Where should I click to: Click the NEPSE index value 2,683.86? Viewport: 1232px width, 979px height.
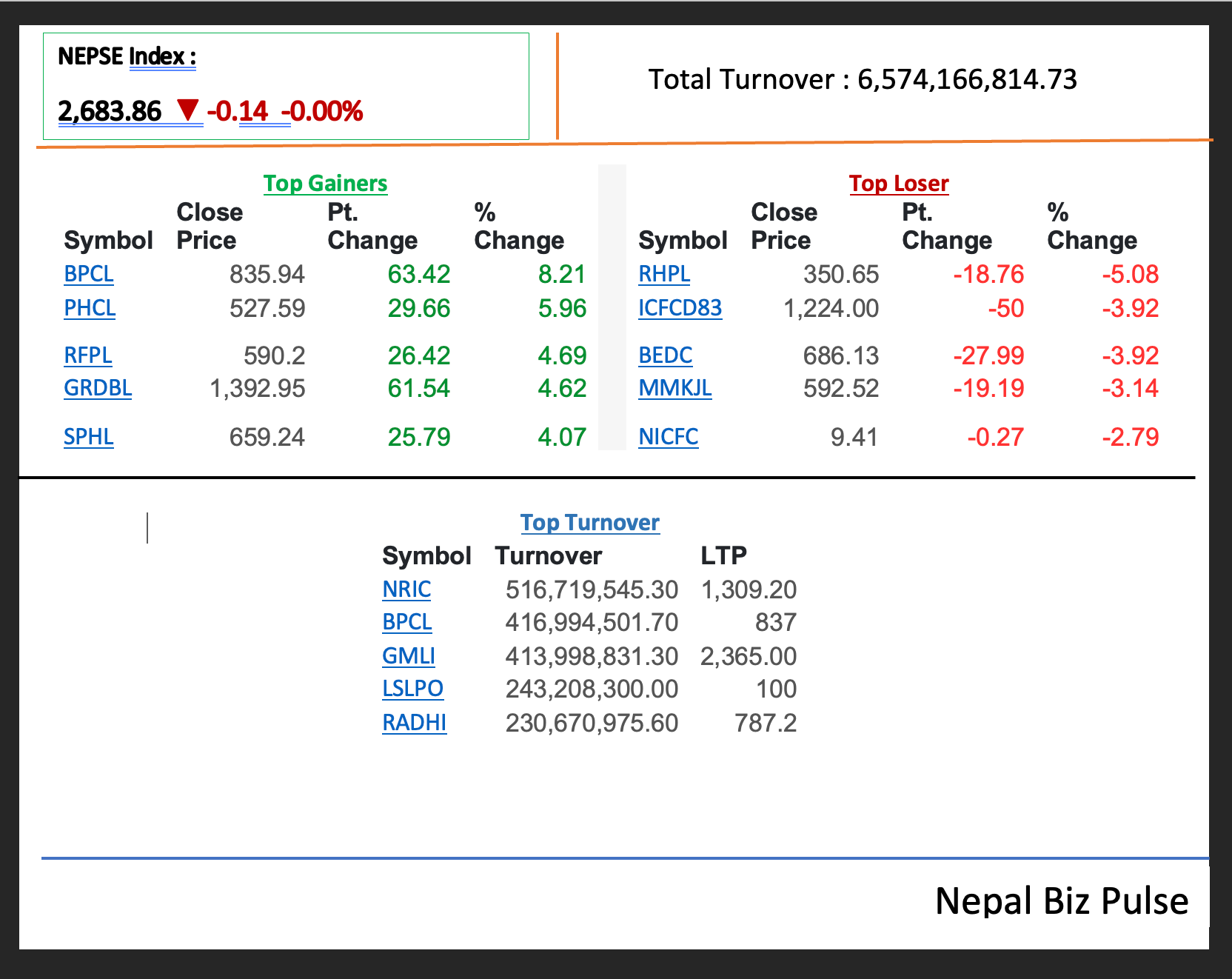(x=110, y=111)
